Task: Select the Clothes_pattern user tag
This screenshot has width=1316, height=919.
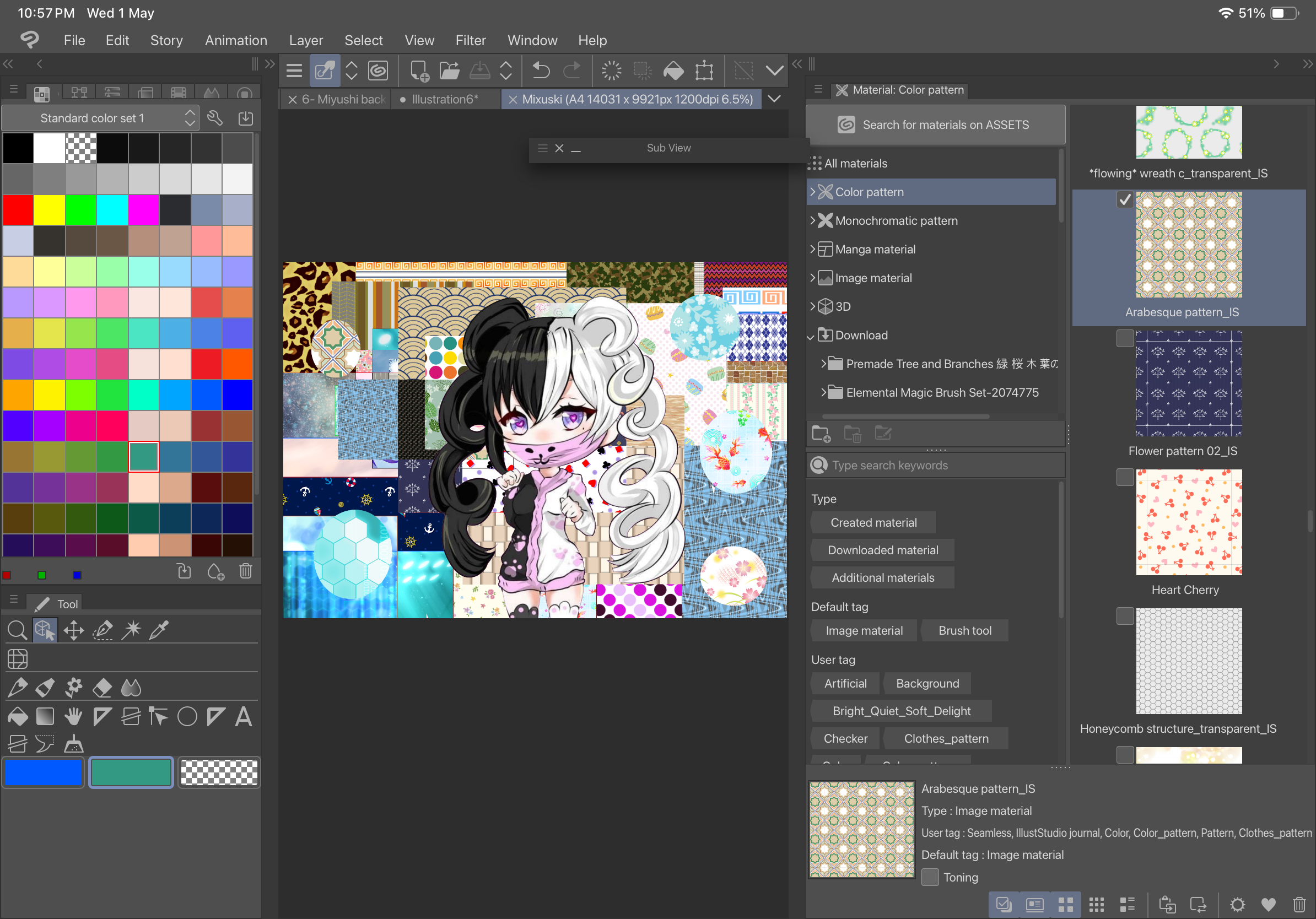Action: (946, 738)
